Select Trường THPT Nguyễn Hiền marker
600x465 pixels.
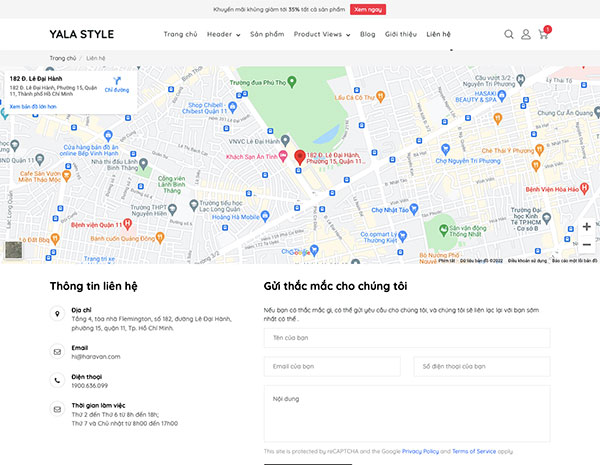click(173, 209)
